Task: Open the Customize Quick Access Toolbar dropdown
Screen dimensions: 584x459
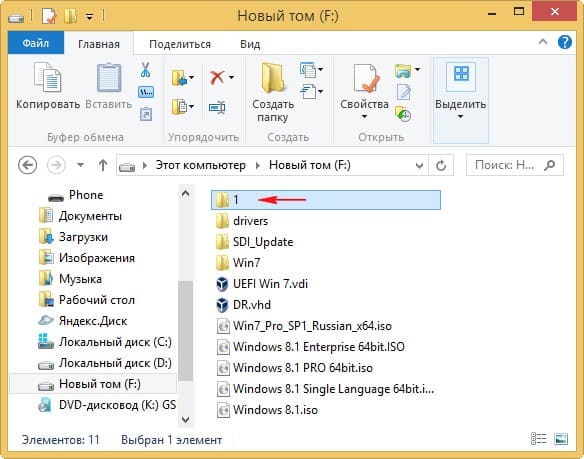Action: coord(89,17)
